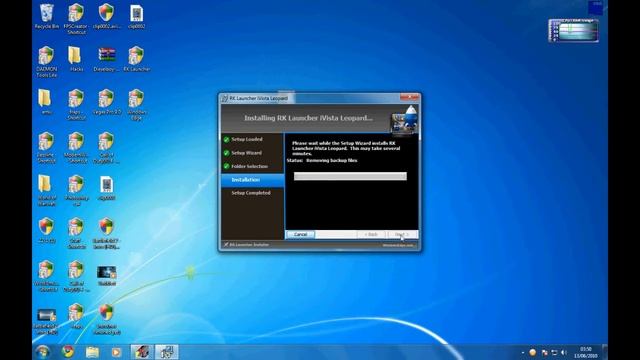Click the CPU RAM usage desktop gadget
The height and width of the screenshot is (360, 640).
574,30
